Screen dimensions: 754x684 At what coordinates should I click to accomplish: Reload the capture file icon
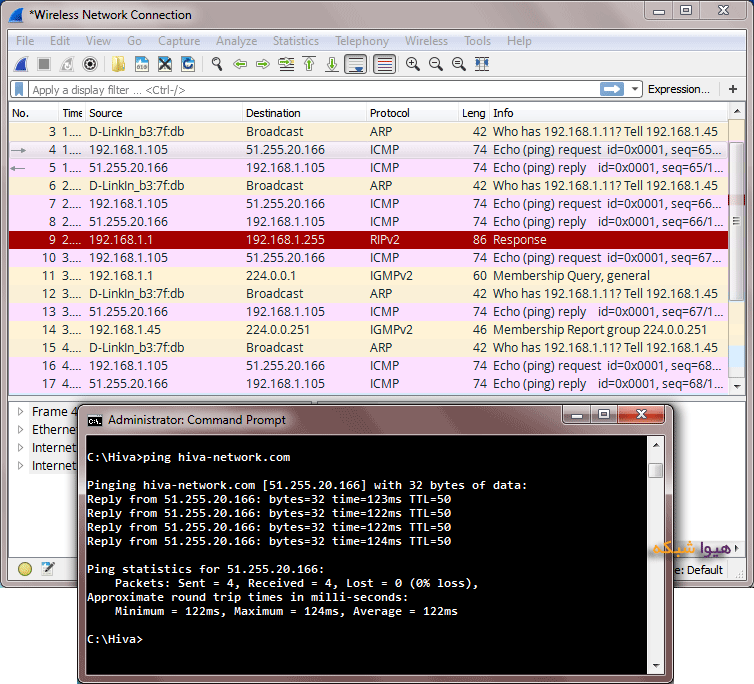click(x=186, y=64)
